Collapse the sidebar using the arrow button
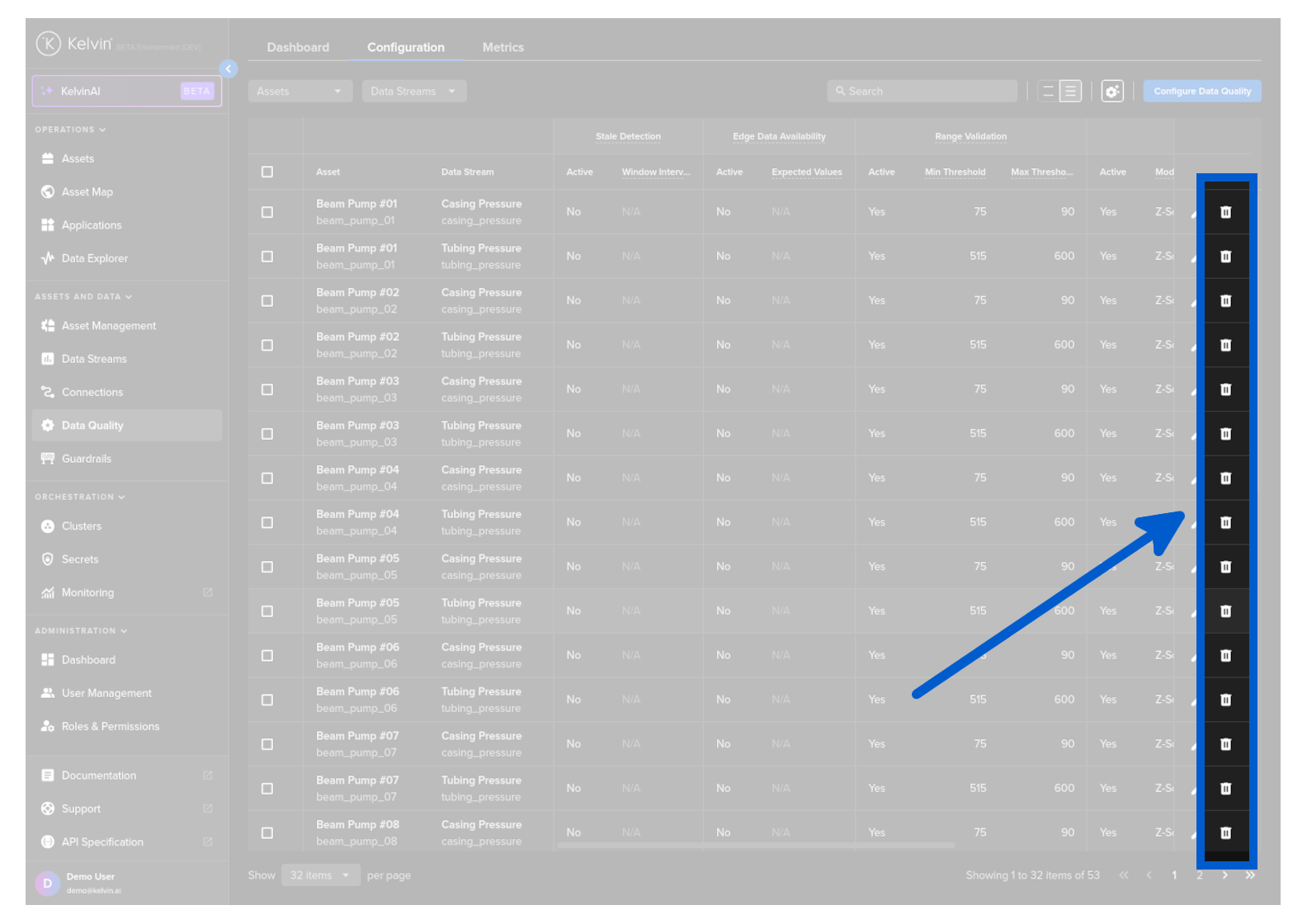Screen dimensions: 1307x924 pyautogui.click(x=229, y=69)
